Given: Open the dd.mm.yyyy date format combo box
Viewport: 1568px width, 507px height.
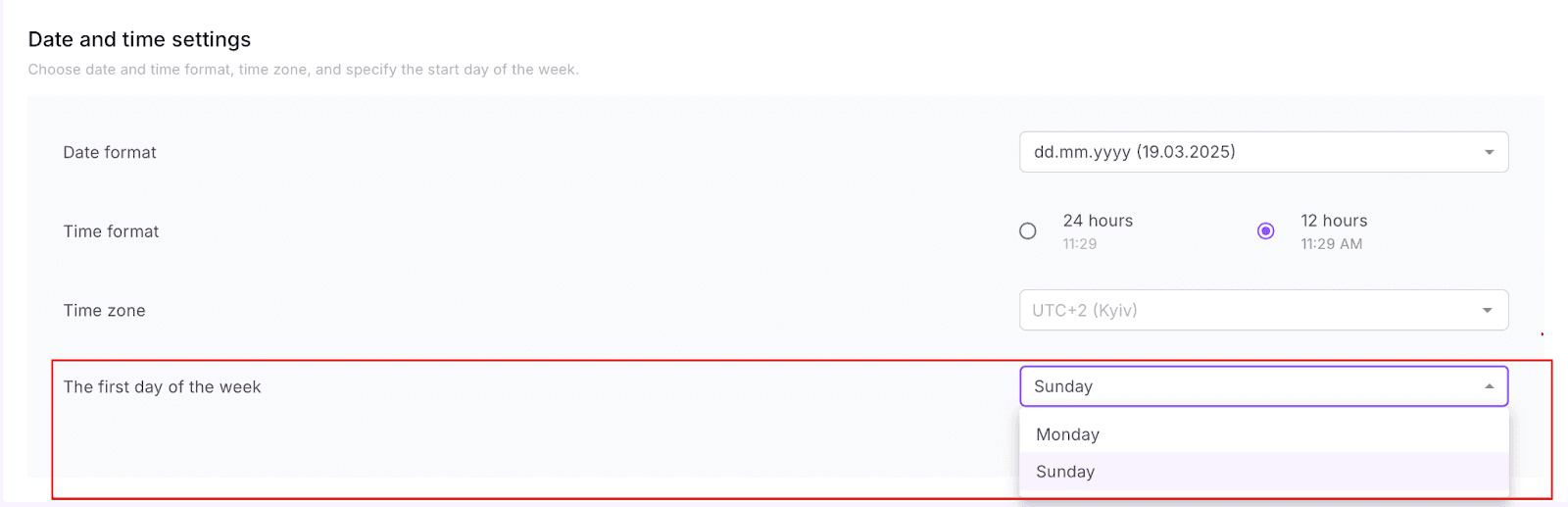Looking at the screenshot, I should pos(1245,152).
